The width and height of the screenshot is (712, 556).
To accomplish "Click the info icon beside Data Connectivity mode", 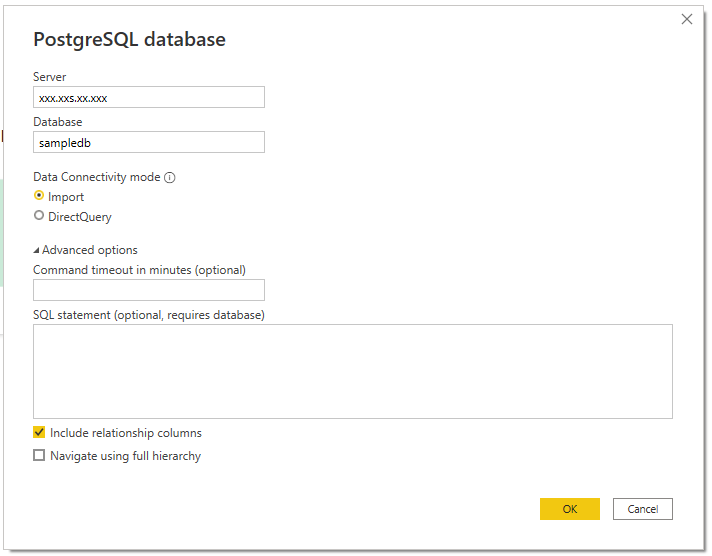I will [x=169, y=178].
